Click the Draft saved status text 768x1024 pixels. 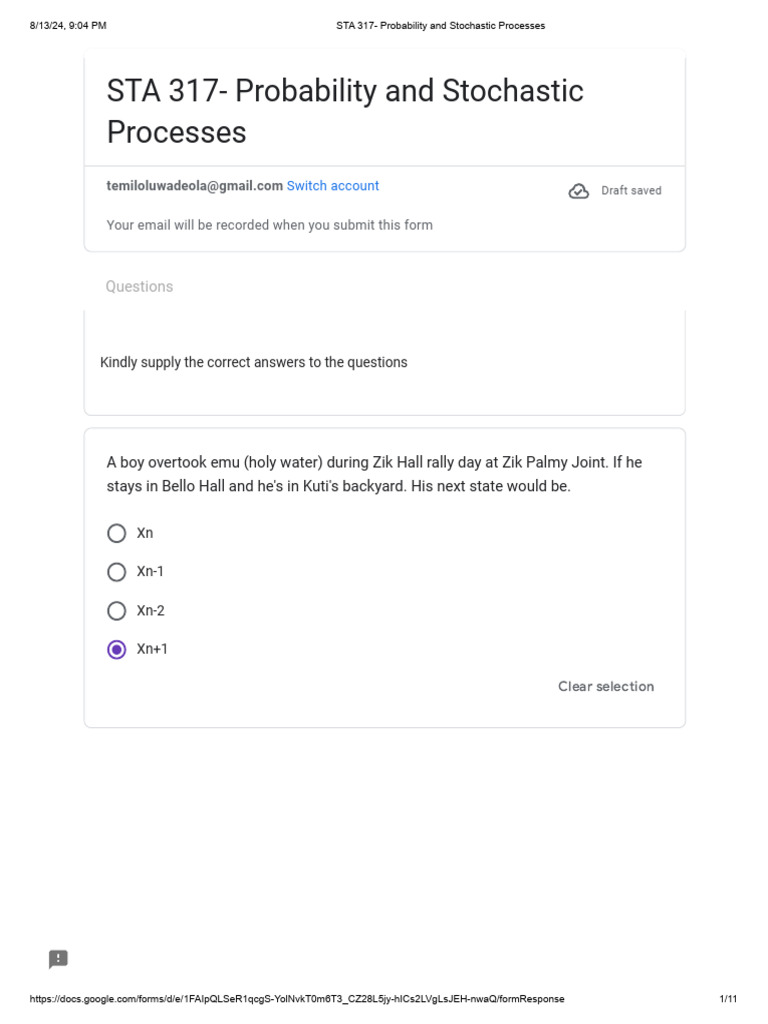click(631, 191)
